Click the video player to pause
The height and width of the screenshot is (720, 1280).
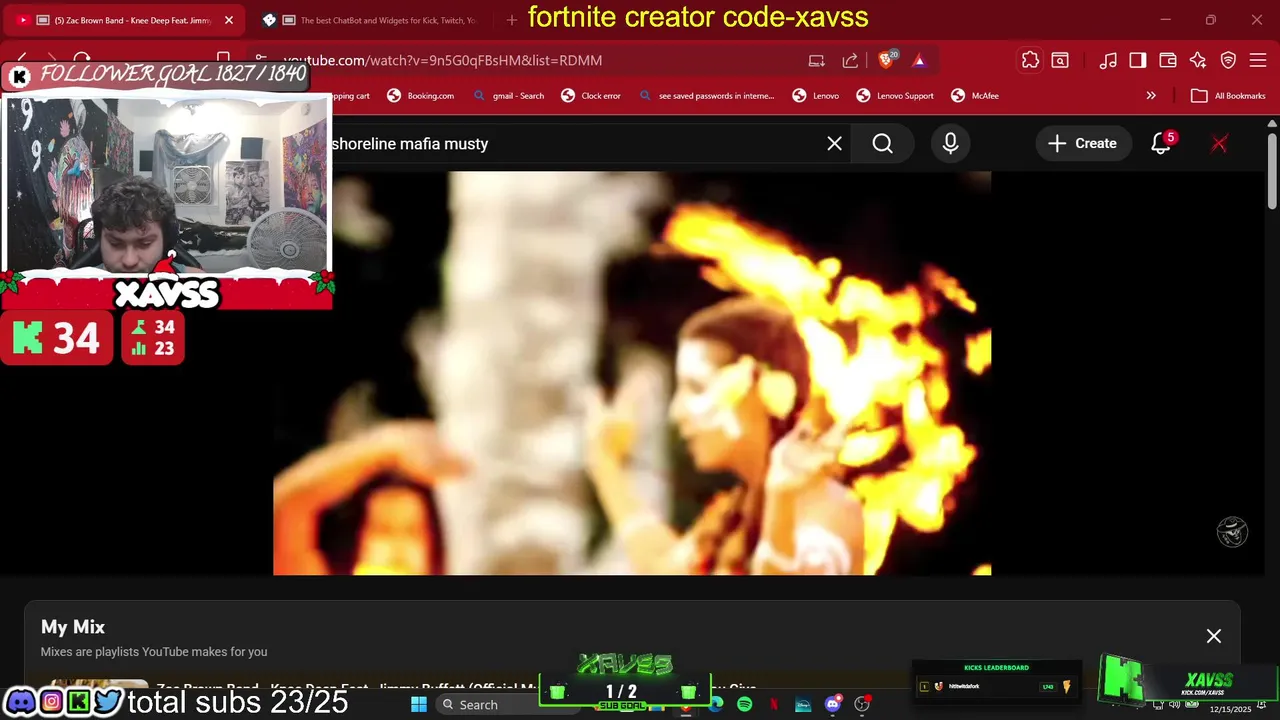click(632, 373)
